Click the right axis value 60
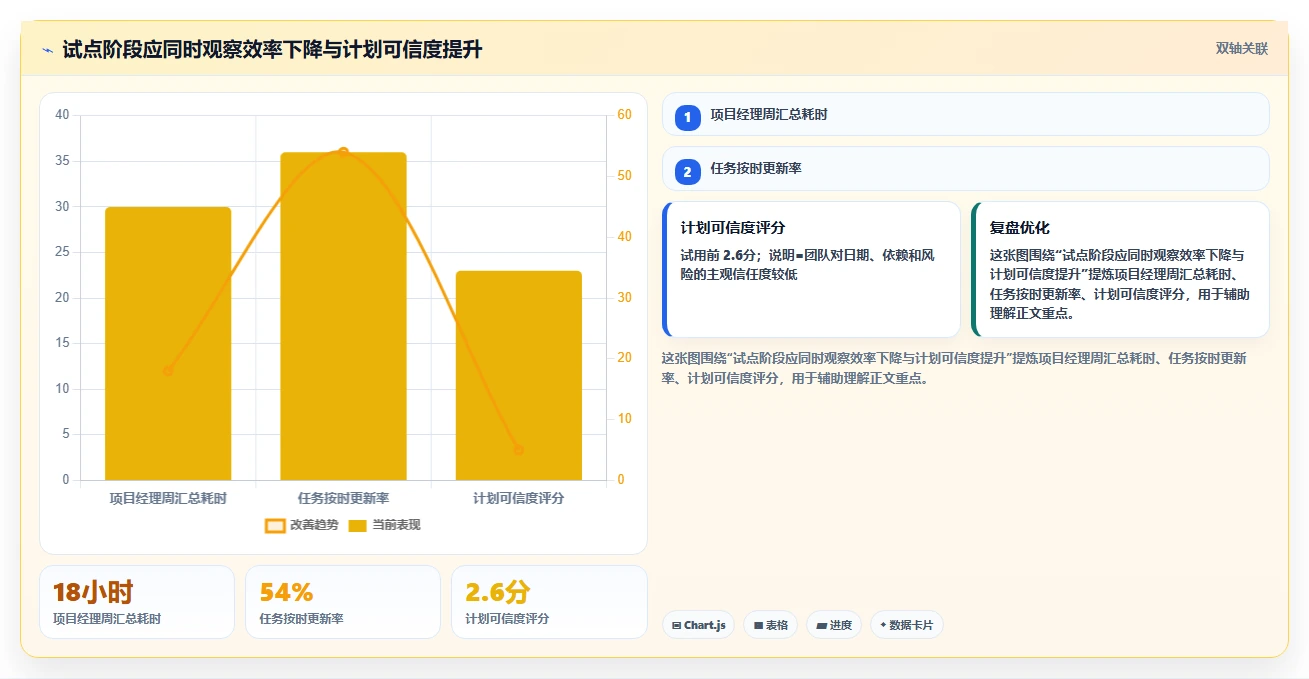Image resolution: width=1309 pixels, height=679 pixels. click(x=624, y=115)
